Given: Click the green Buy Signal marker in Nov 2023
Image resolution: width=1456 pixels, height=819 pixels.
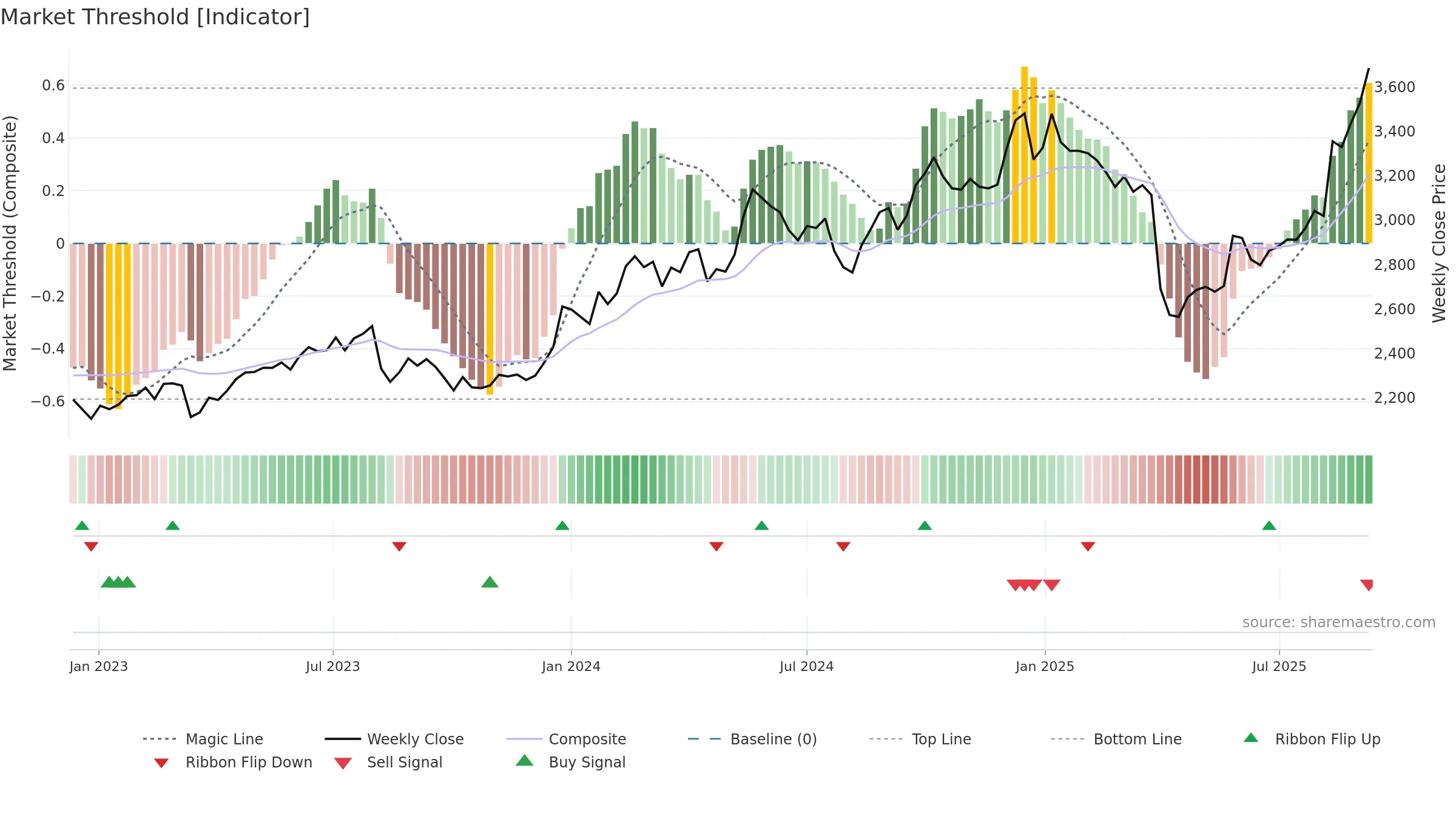Looking at the screenshot, I should point(490,582).
